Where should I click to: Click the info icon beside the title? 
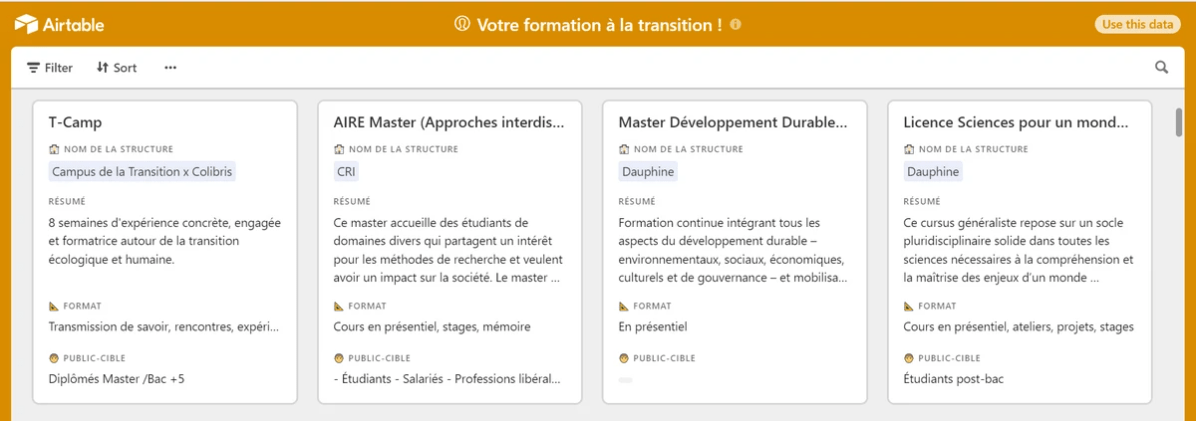point(736,25)
